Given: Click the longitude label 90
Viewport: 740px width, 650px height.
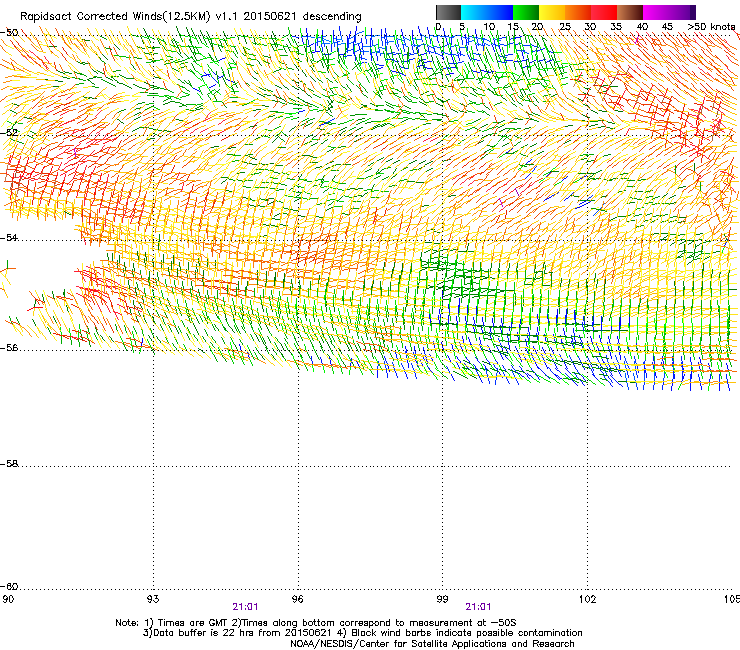Looking at the screenshot, I should [x=8, y=599].
